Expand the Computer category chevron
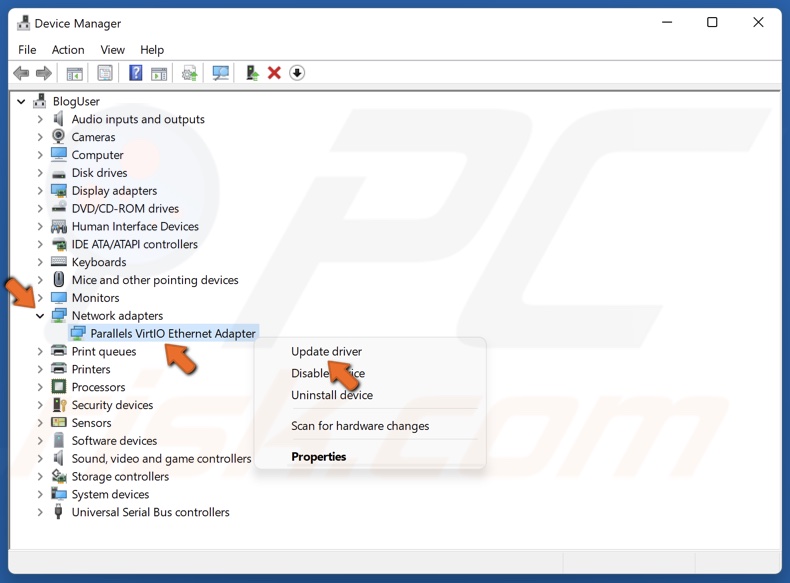 coord(40,155)
